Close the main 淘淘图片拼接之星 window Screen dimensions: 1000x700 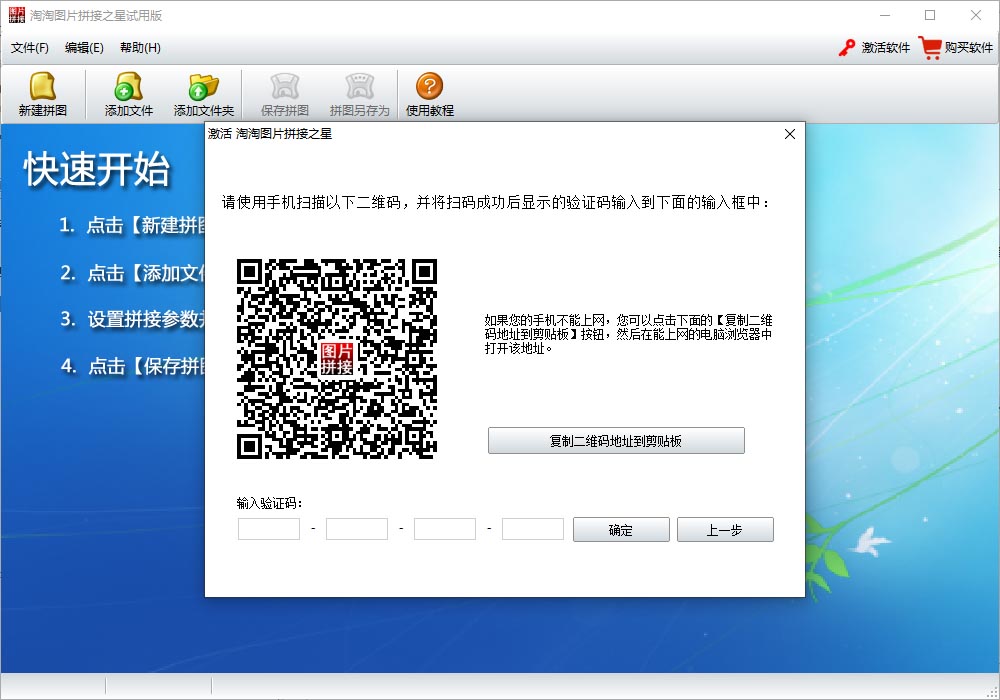976,15
